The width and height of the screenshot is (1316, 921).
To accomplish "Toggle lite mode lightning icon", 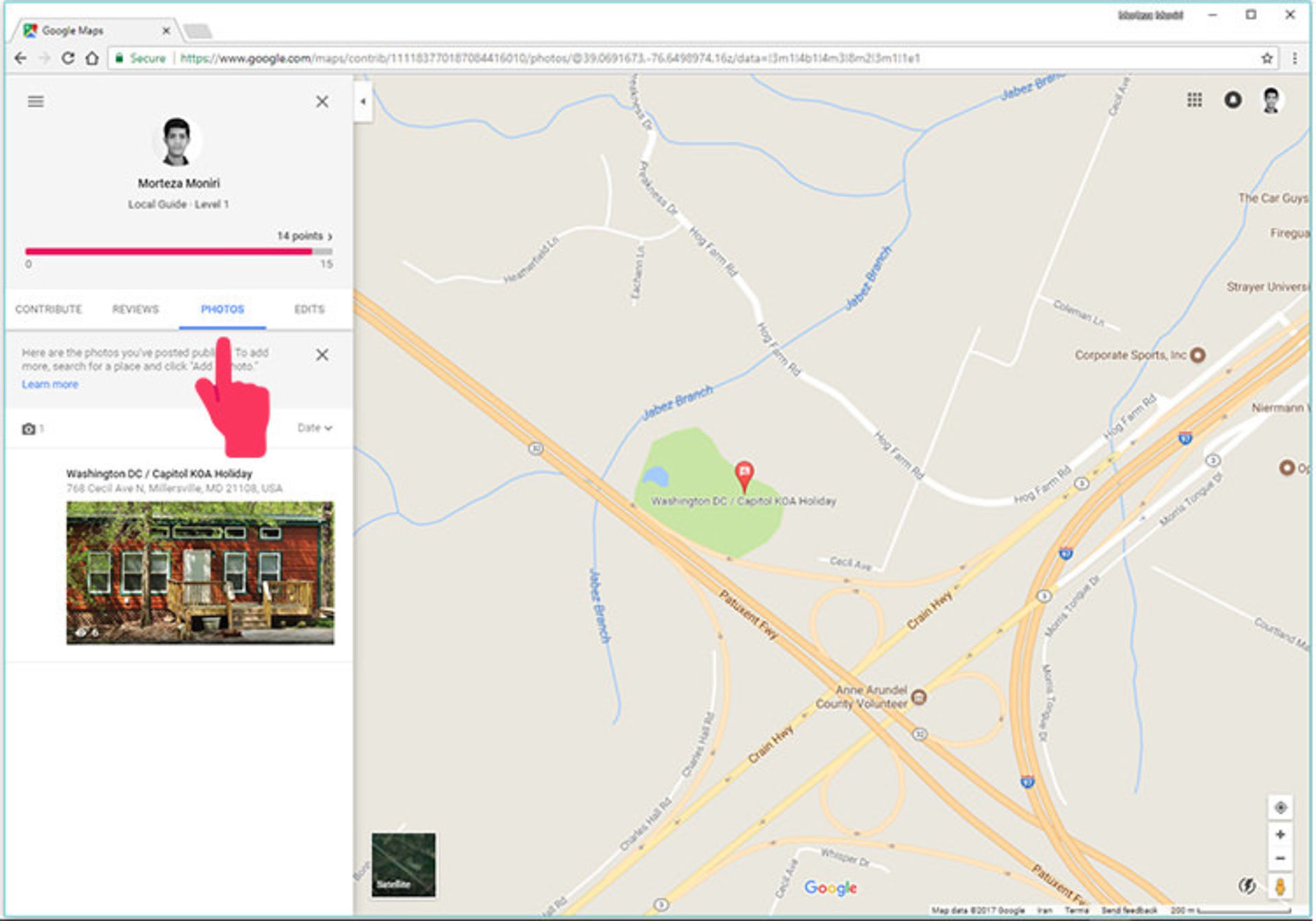I will tap(1247, 885).
